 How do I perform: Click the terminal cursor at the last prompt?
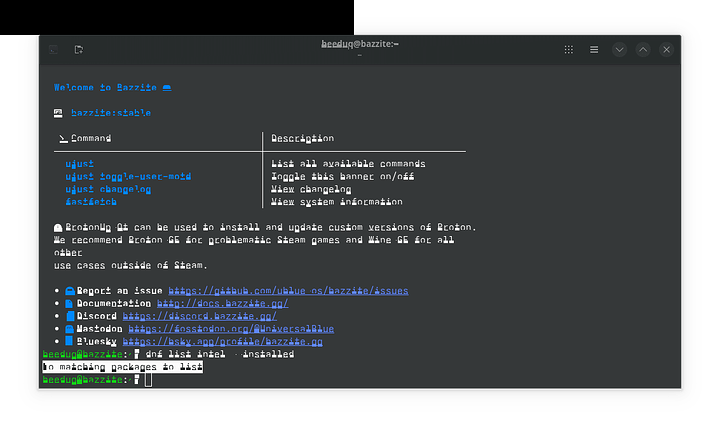(x=148, y=380)
